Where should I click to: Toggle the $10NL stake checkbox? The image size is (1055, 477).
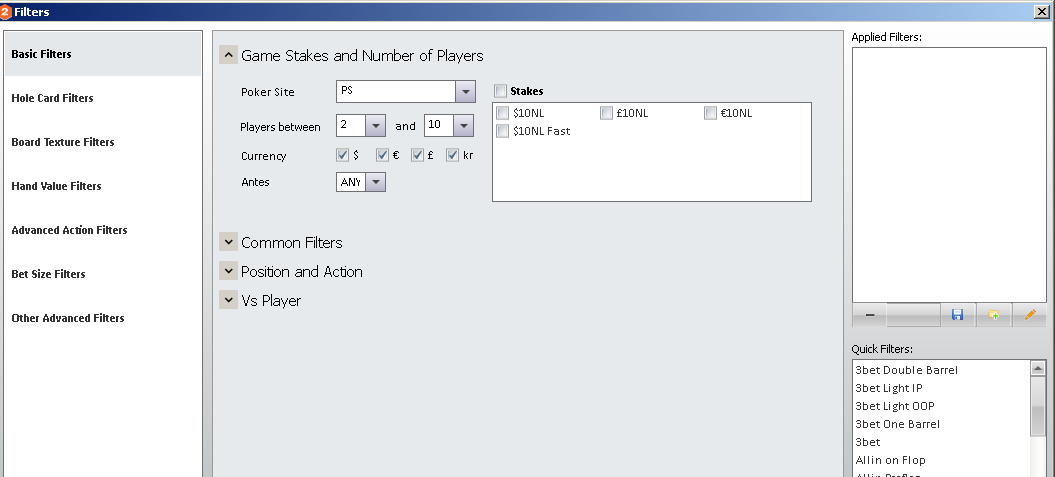click(x=503, y=113)
